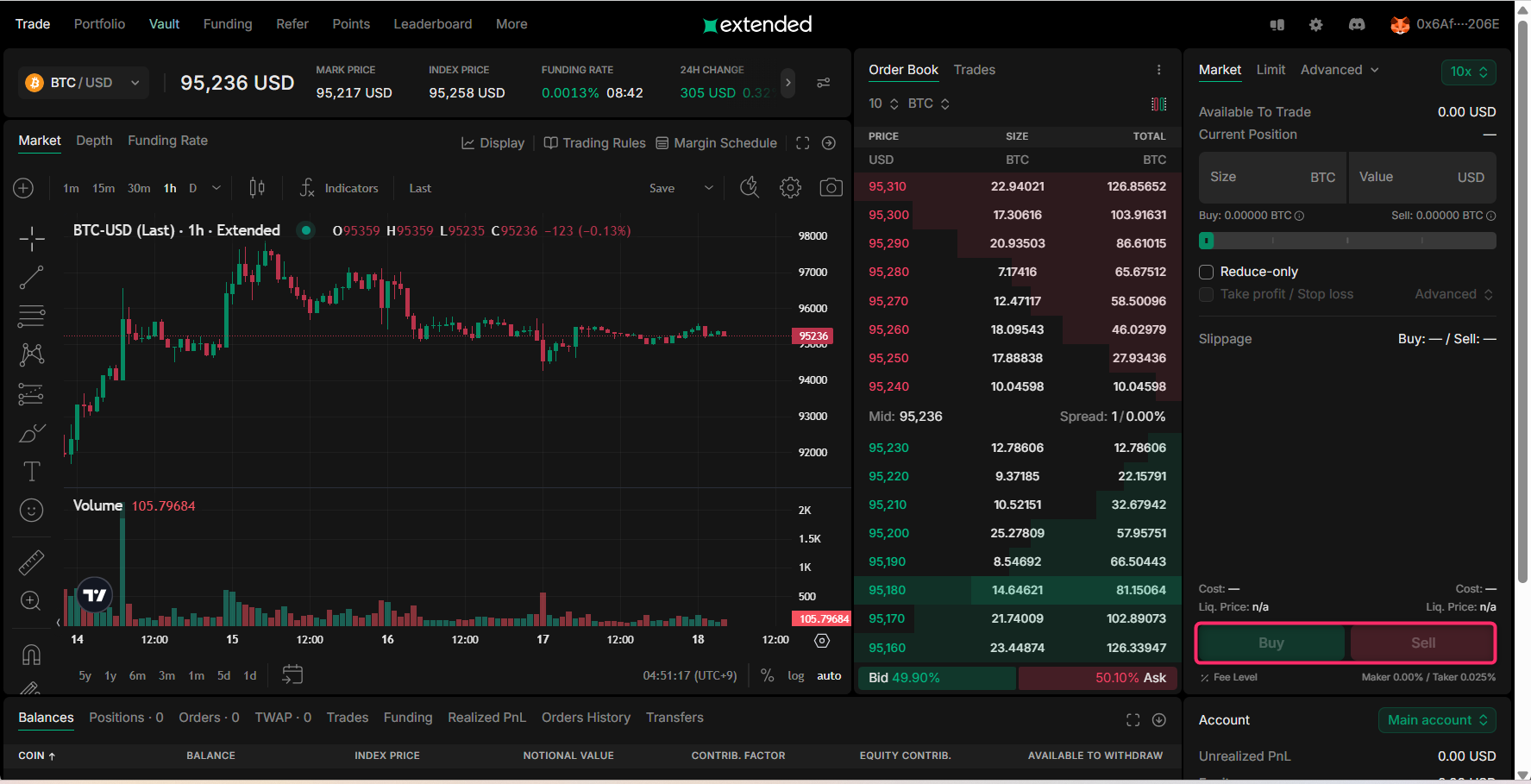Screen dimensions: 1531x784
Task: Select the ruler measure tool
Action: pyautogui.click(x=31, y=562)
